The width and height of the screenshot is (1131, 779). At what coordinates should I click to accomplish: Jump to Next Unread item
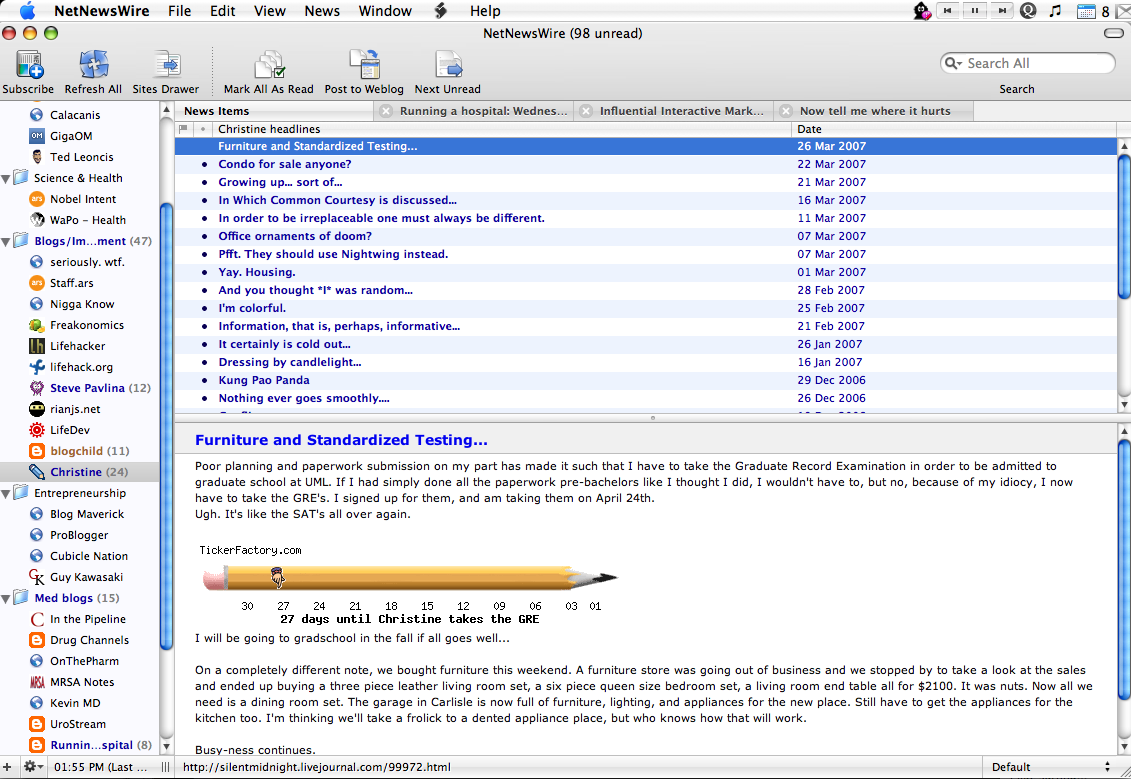[448, 64]
